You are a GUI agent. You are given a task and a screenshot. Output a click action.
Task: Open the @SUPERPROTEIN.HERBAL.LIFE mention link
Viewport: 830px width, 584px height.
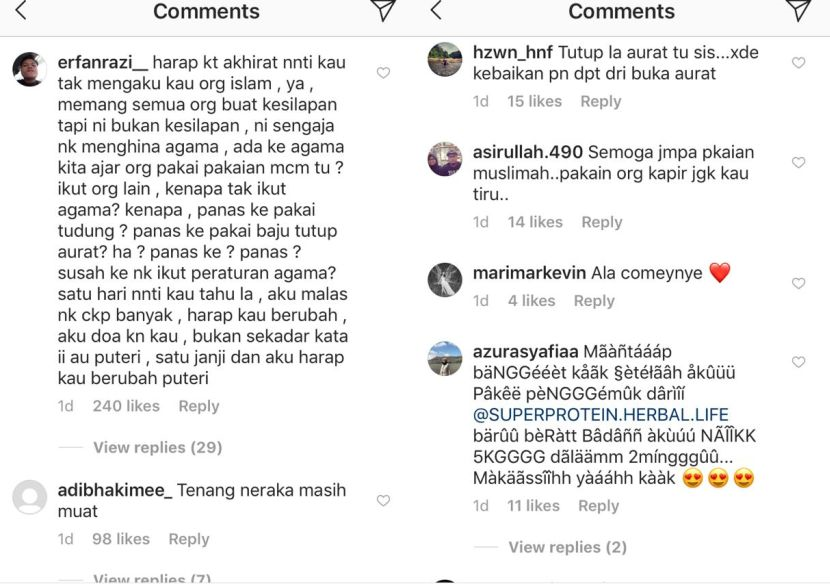[601, 415]
